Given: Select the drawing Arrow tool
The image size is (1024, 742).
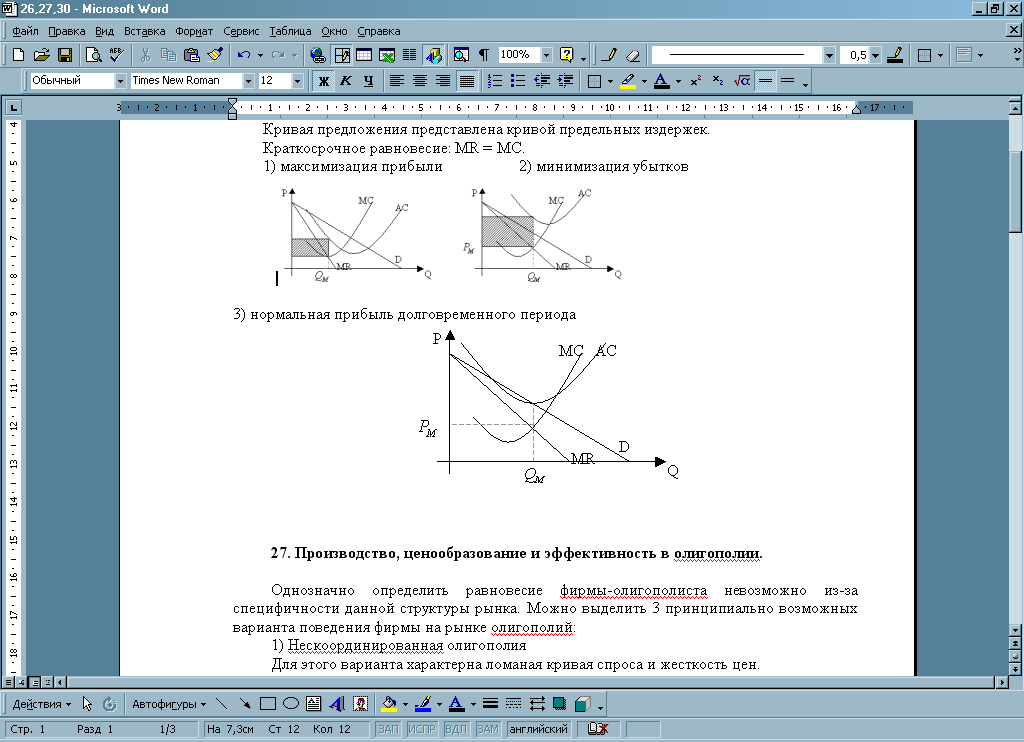Looking at the screenshot, I should (x=245, y=703).
